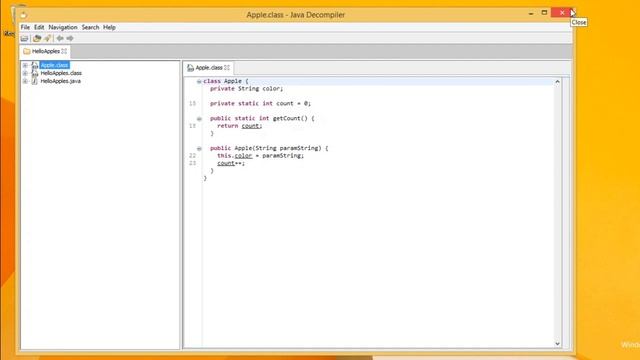Follow the underlined color field link
640x360 pixels.
[243, 156]
